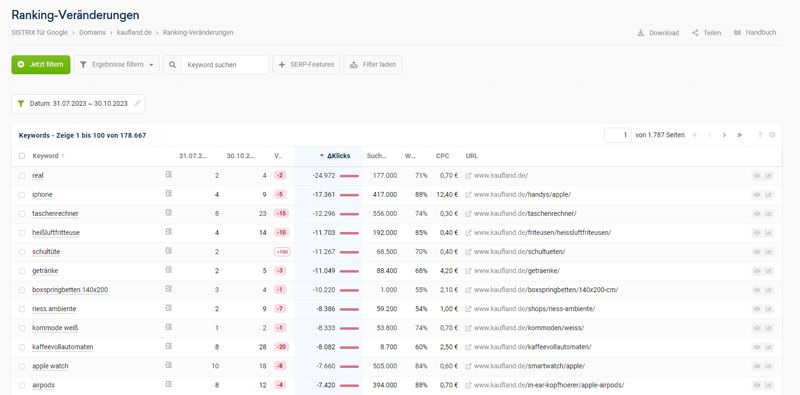Screen dimensions: 800x395
Task: Sort by 30.10.2... date column header
Action: point(241,156)
